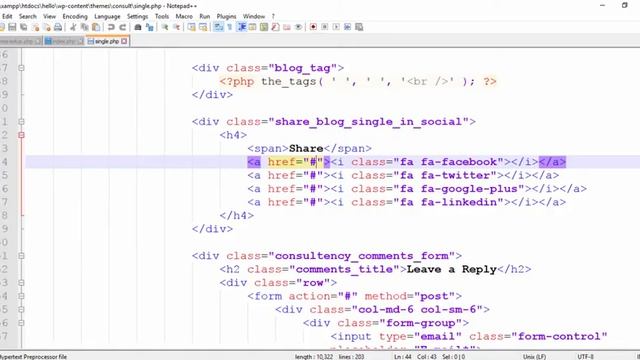Click the 'Leave a Reply' heading text
The width and height of the screenshot is (640, 360).
[451, 269]
